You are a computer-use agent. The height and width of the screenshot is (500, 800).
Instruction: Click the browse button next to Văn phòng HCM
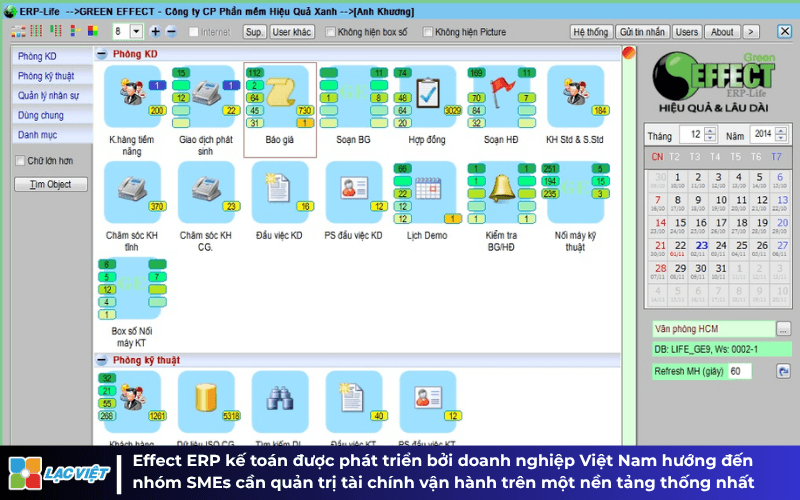[783, 329]
